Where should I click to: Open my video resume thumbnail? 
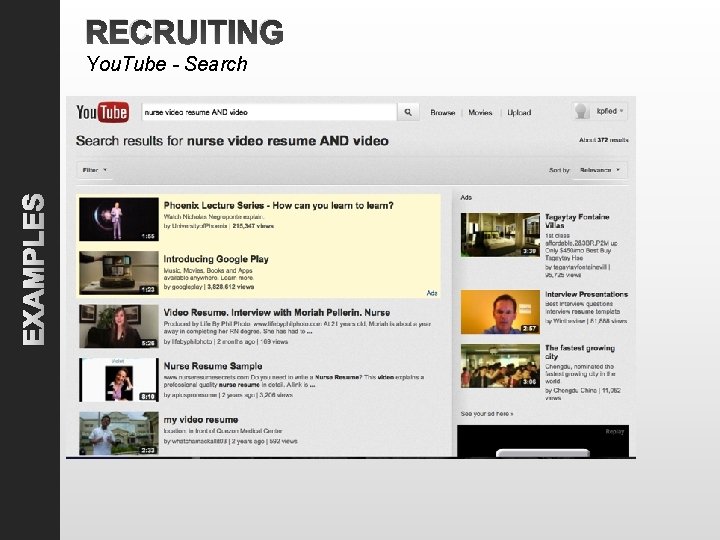point(119,433)
